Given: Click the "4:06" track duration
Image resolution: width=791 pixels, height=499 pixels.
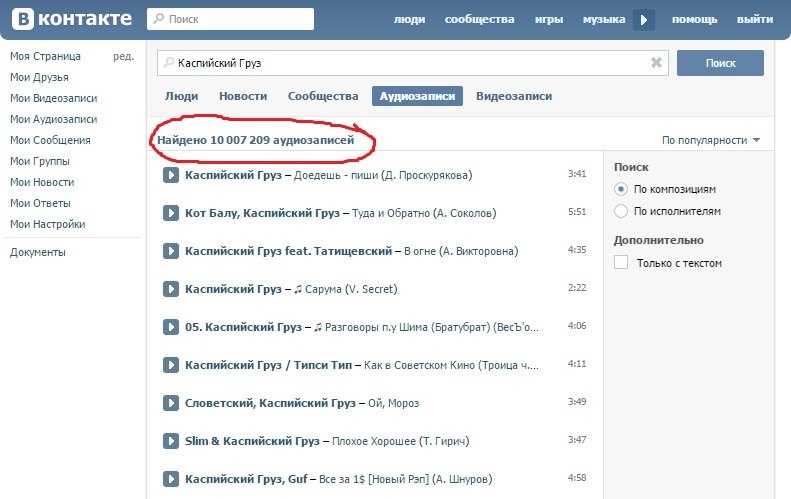Looking at the screenshot, I should click(577, 325).
